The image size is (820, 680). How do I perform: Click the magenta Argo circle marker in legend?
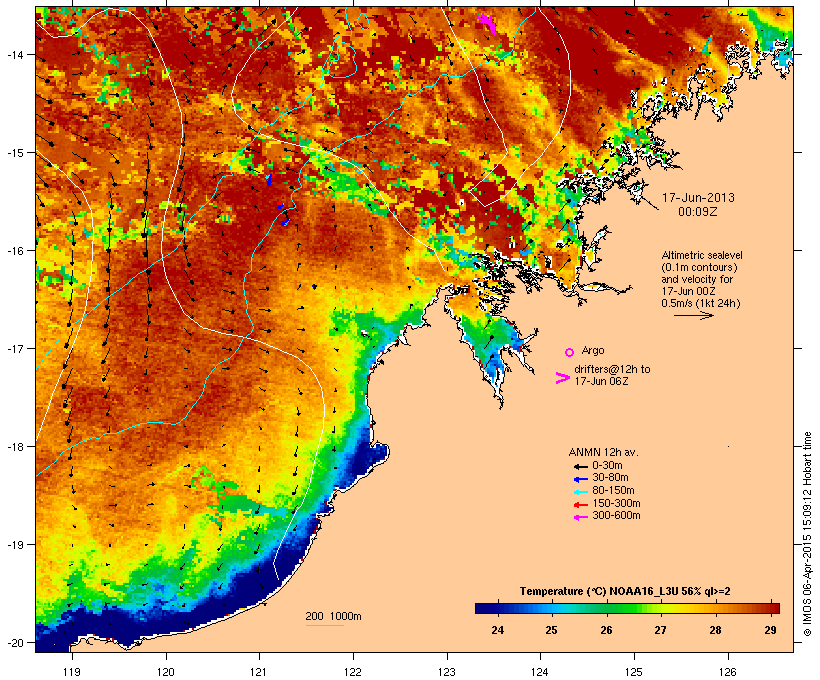click(x=570, y=352)
